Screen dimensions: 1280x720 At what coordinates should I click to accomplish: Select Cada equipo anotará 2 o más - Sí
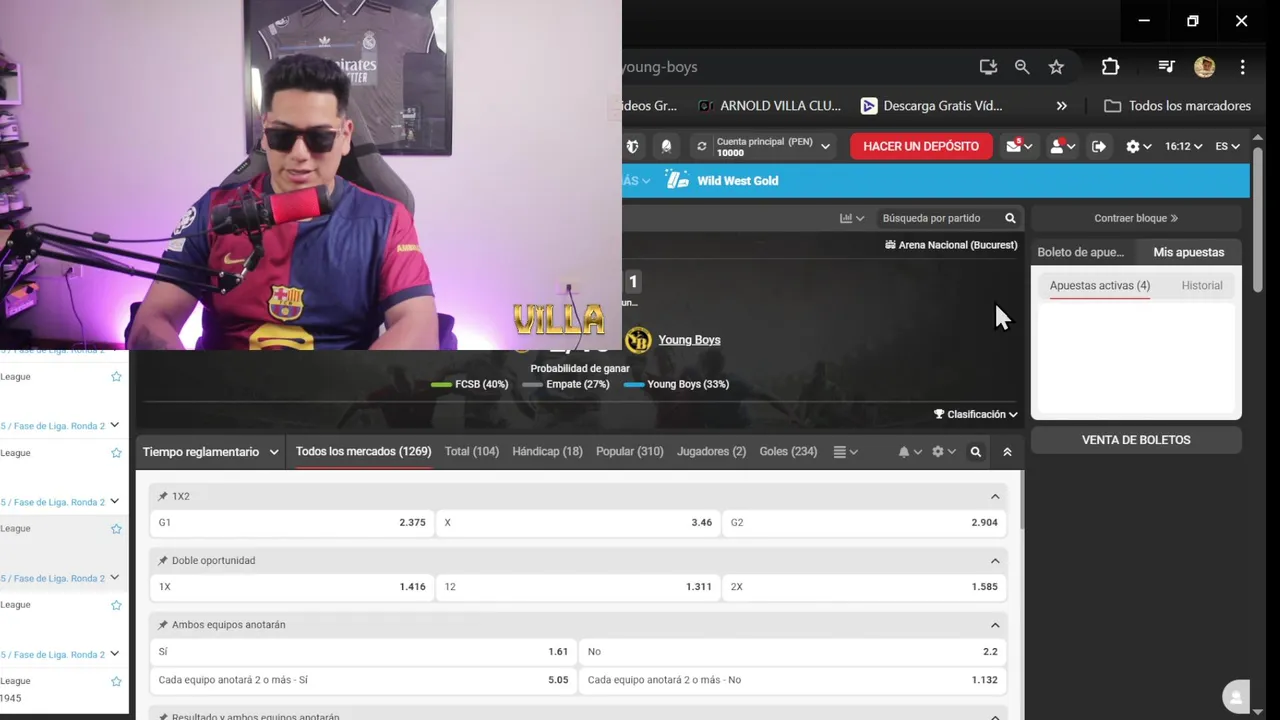pos(363,680)
